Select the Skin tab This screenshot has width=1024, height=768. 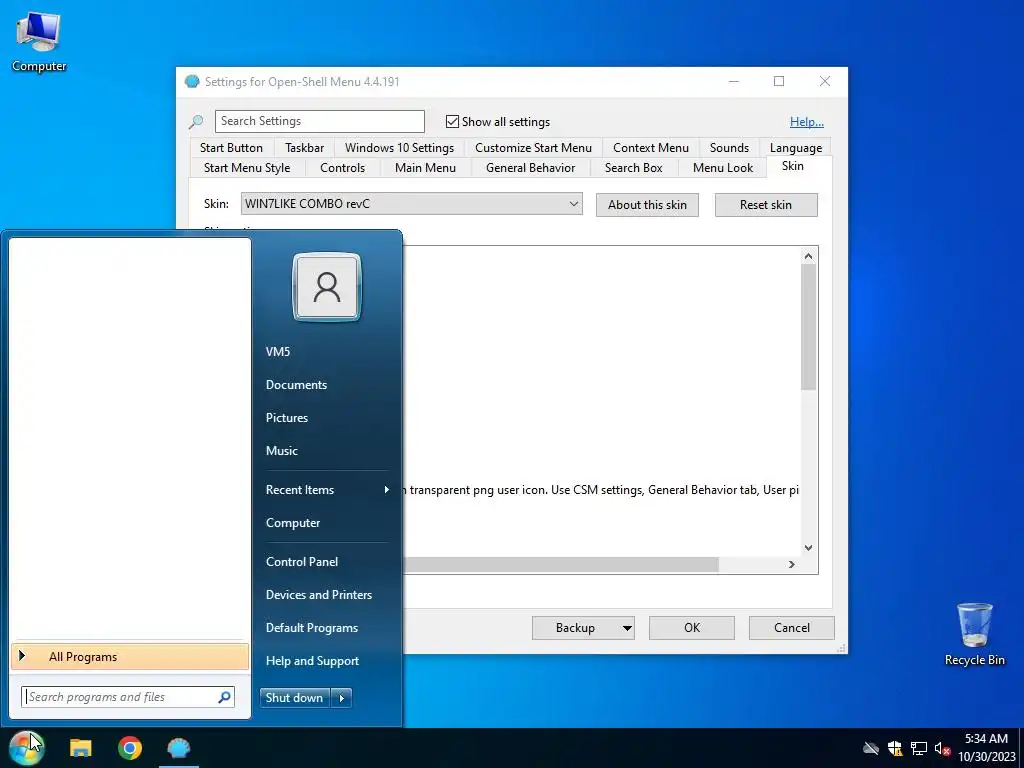coord(793,166)
